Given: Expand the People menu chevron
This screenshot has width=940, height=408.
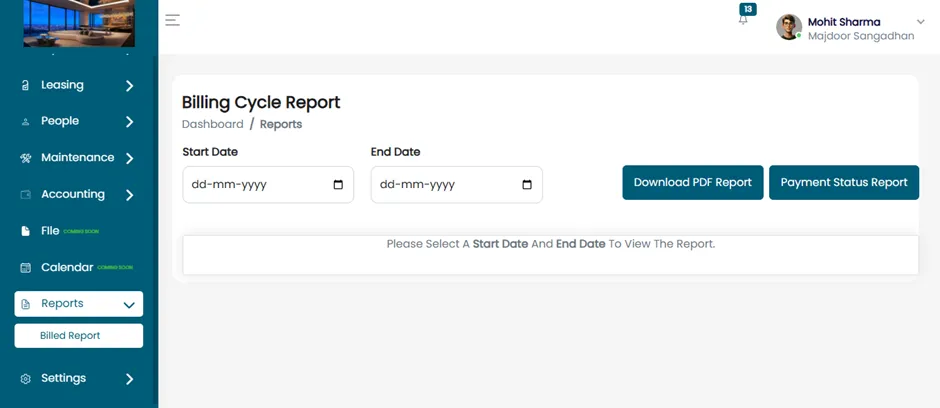Looking at the screenshot, I should (x=129, y=122).
